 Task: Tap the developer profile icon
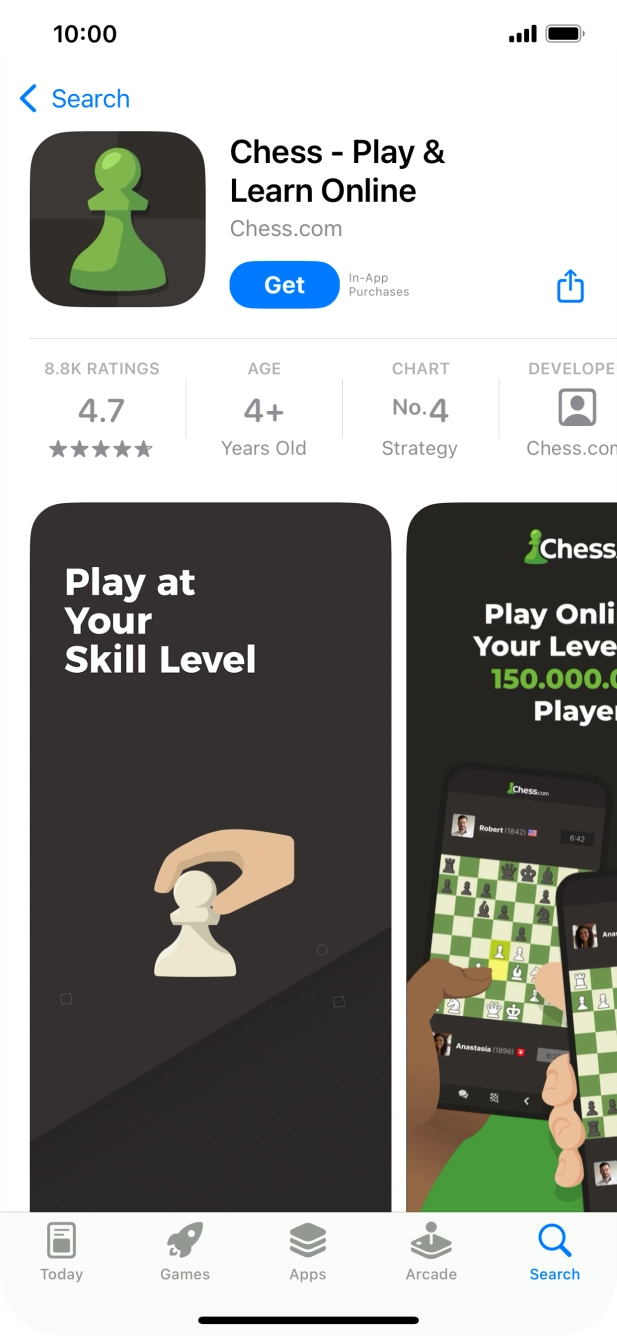(x=577, y=408)
